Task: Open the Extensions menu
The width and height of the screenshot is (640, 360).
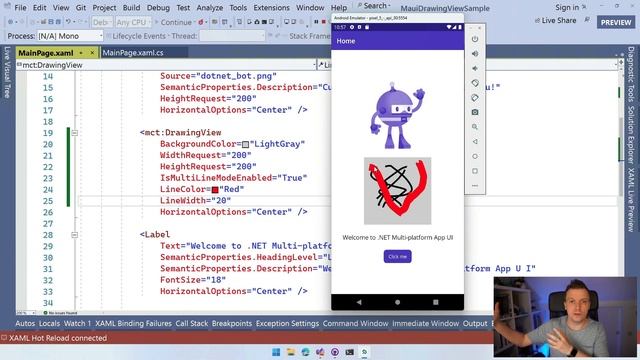Action: tap(271, 8)
